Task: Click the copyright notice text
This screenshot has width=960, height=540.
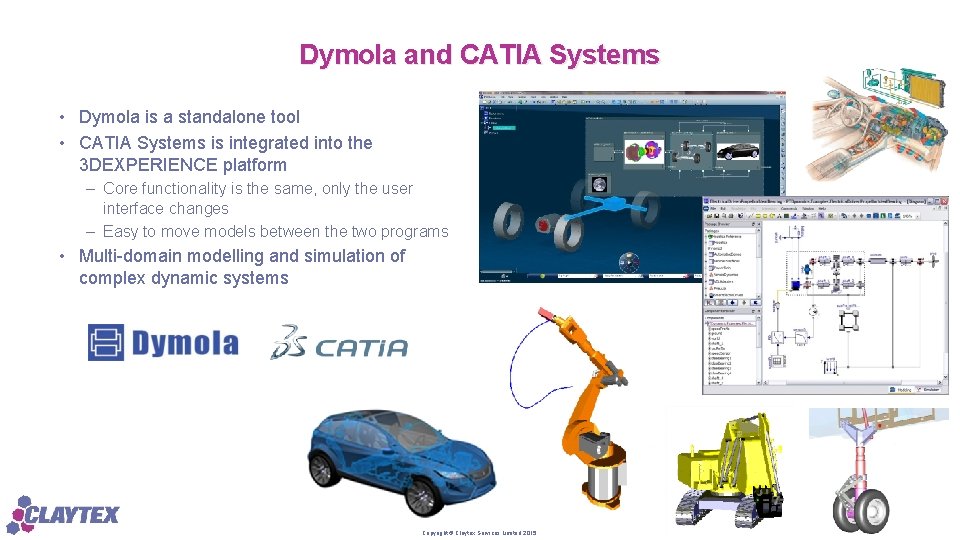Action: 479,533
